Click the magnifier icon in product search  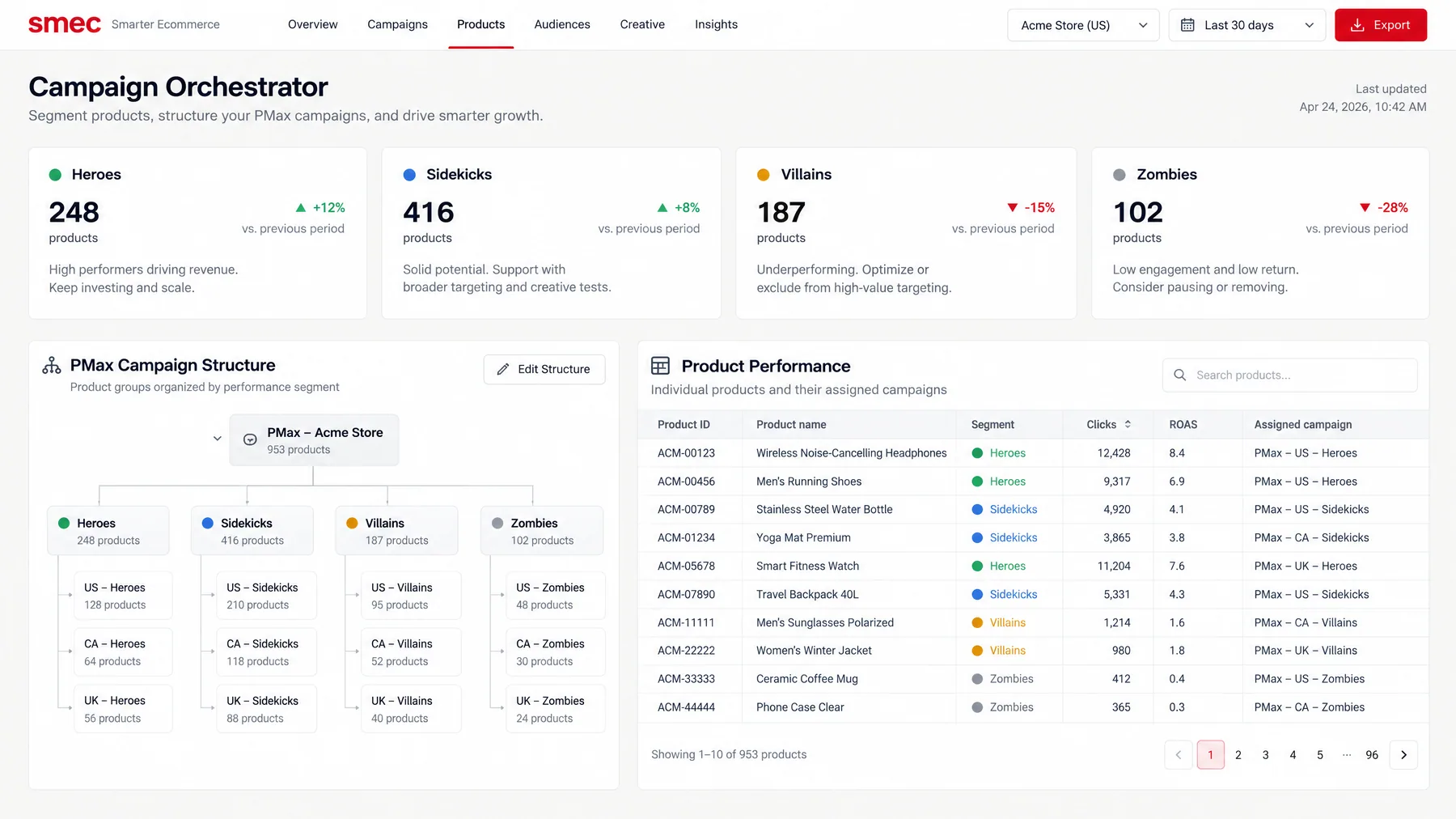[1180, 375]
